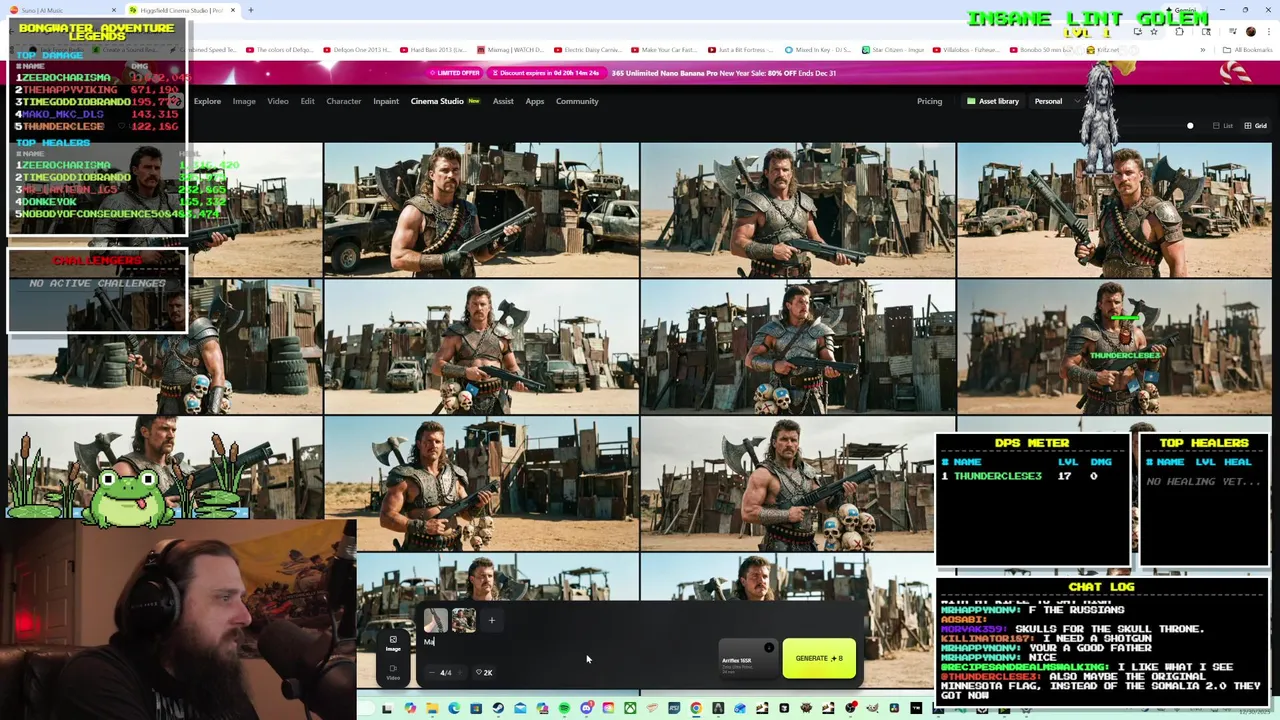The height and width of the screenshot is (720, 1280).
Task: Switch to Grid view
Action: 1255,126
